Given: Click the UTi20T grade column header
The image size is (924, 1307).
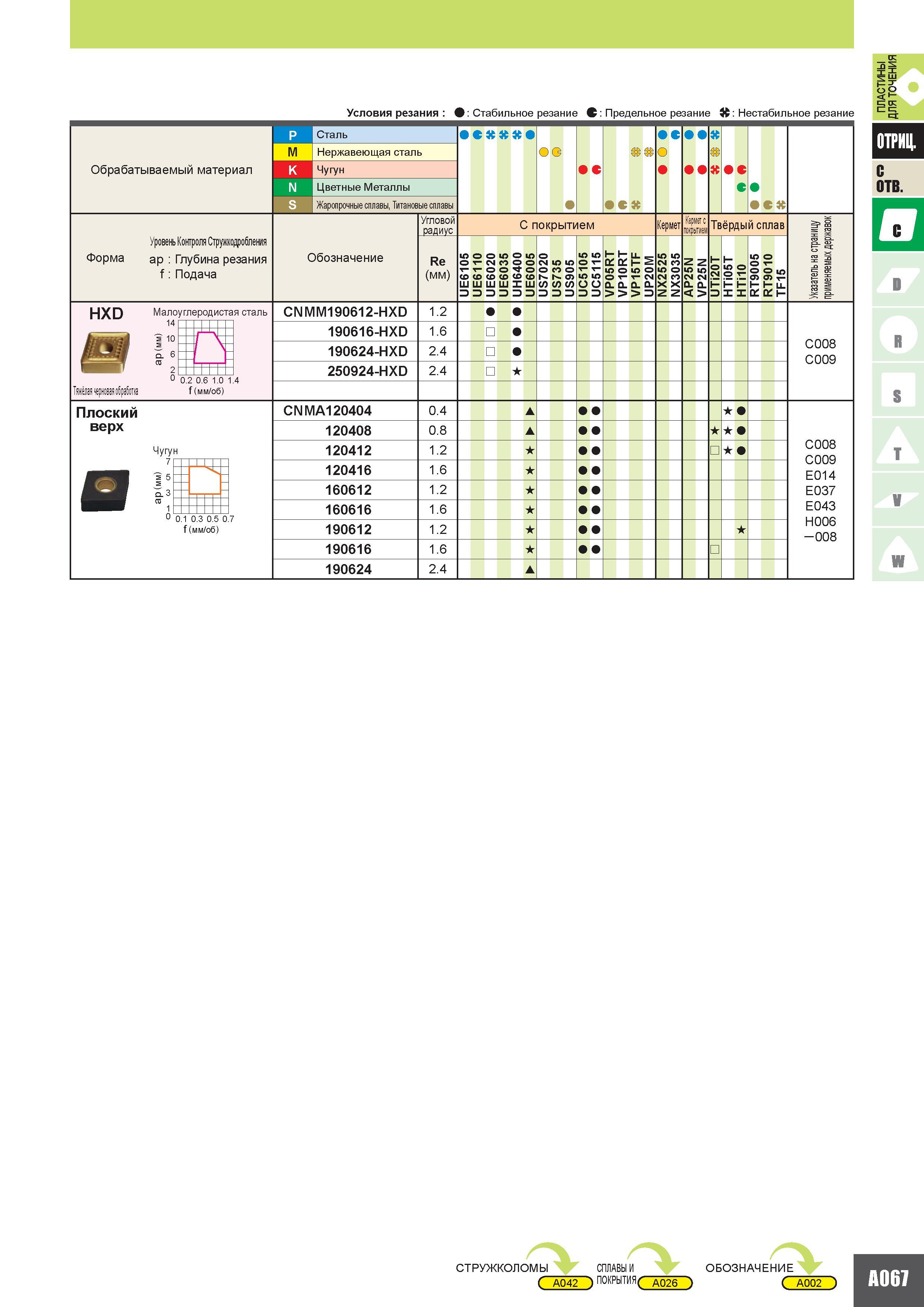Looking at the screenshot, I should 715,276.
